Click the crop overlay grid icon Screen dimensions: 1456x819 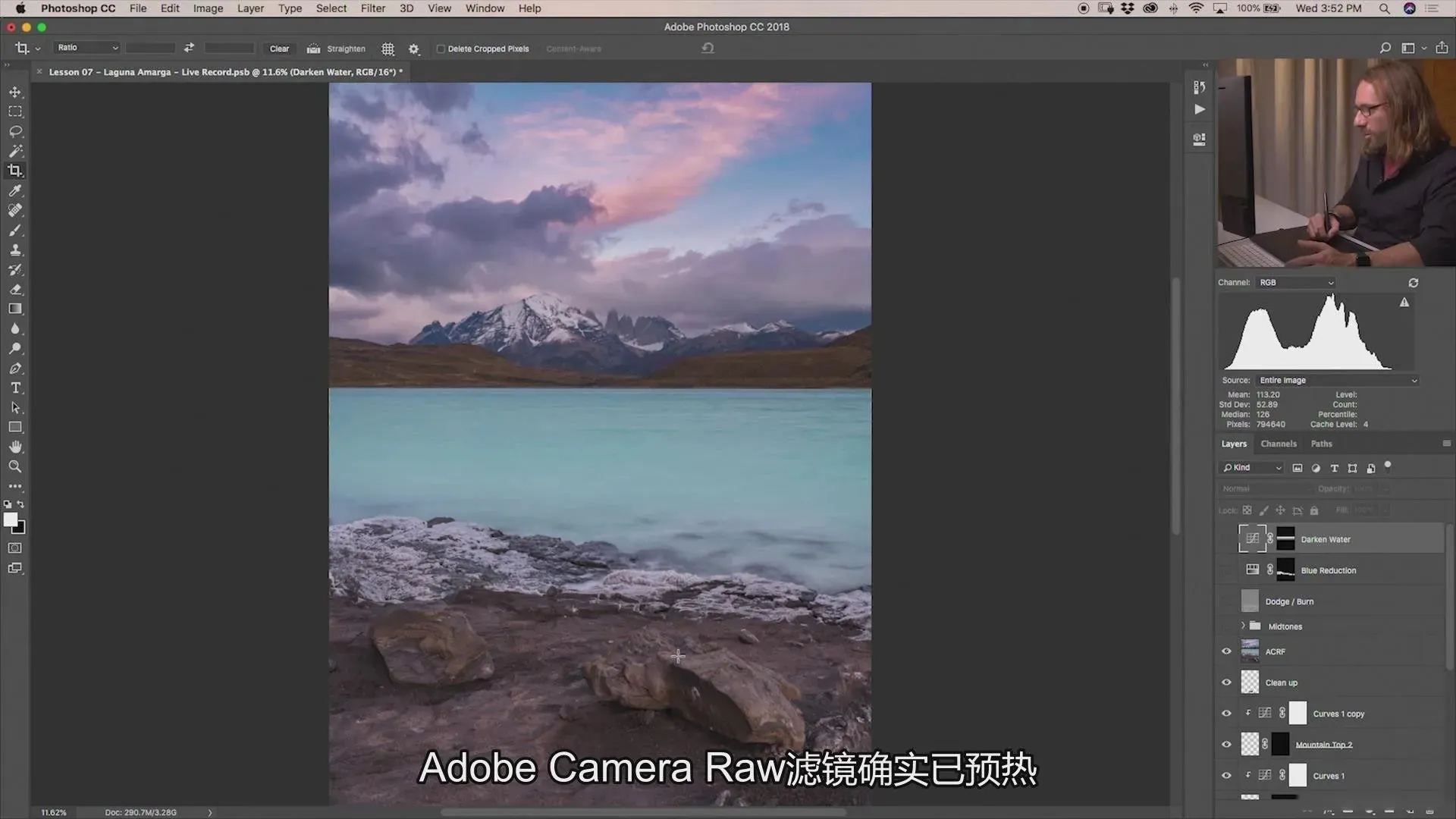click(388, 49)
